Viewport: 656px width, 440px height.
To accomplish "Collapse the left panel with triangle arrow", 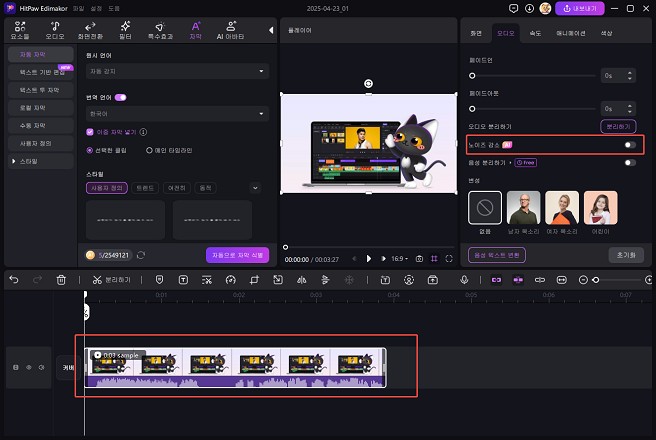I will pos(271,30).
